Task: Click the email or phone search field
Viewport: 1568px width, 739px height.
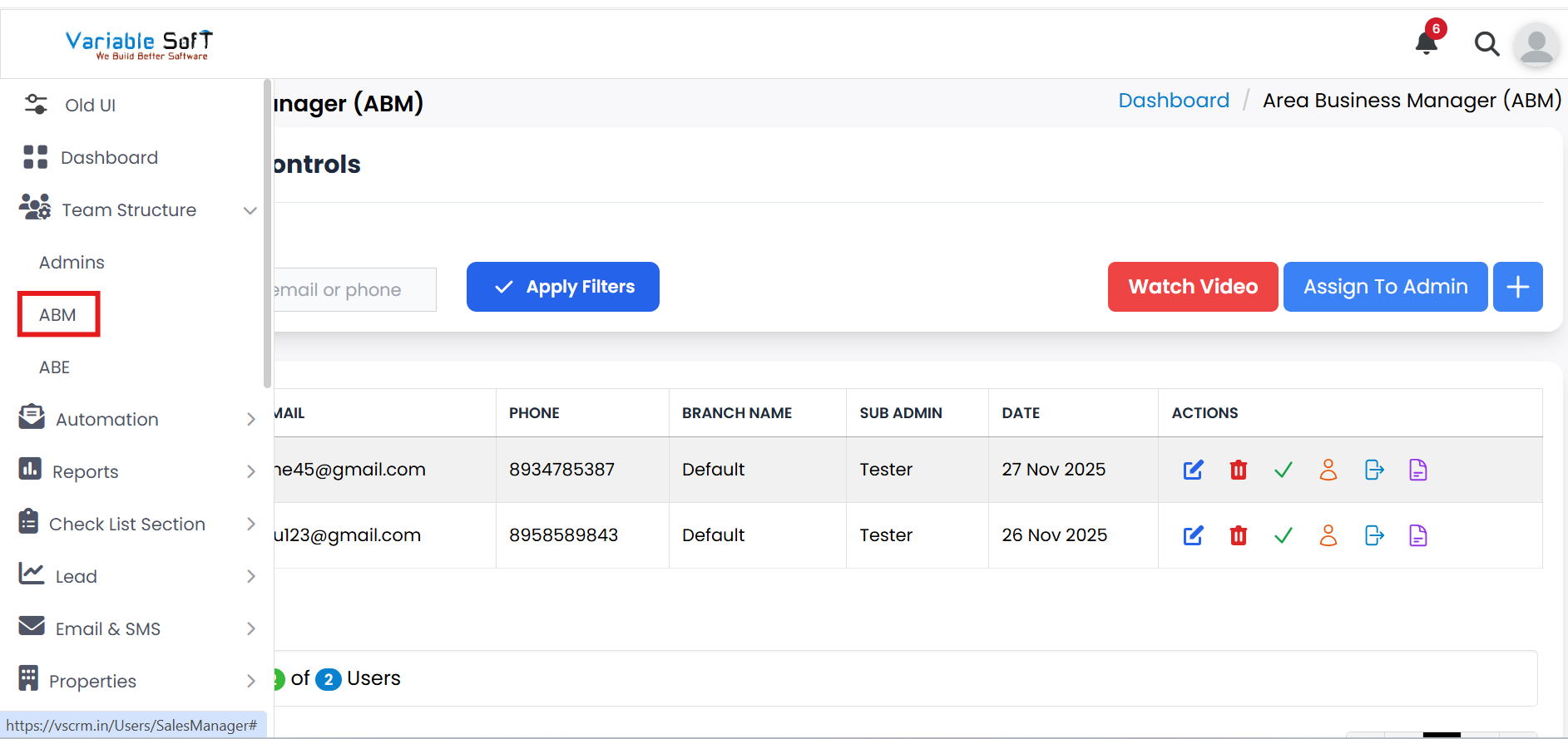Action: coord(354,290)
